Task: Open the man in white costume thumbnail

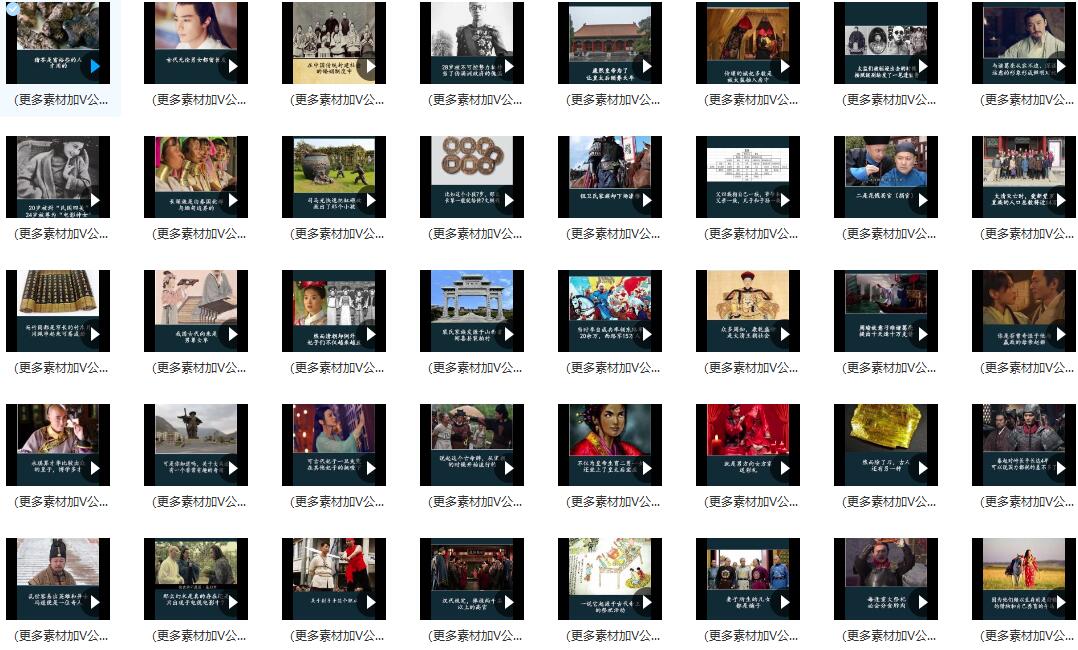Action: click(195, 42)
